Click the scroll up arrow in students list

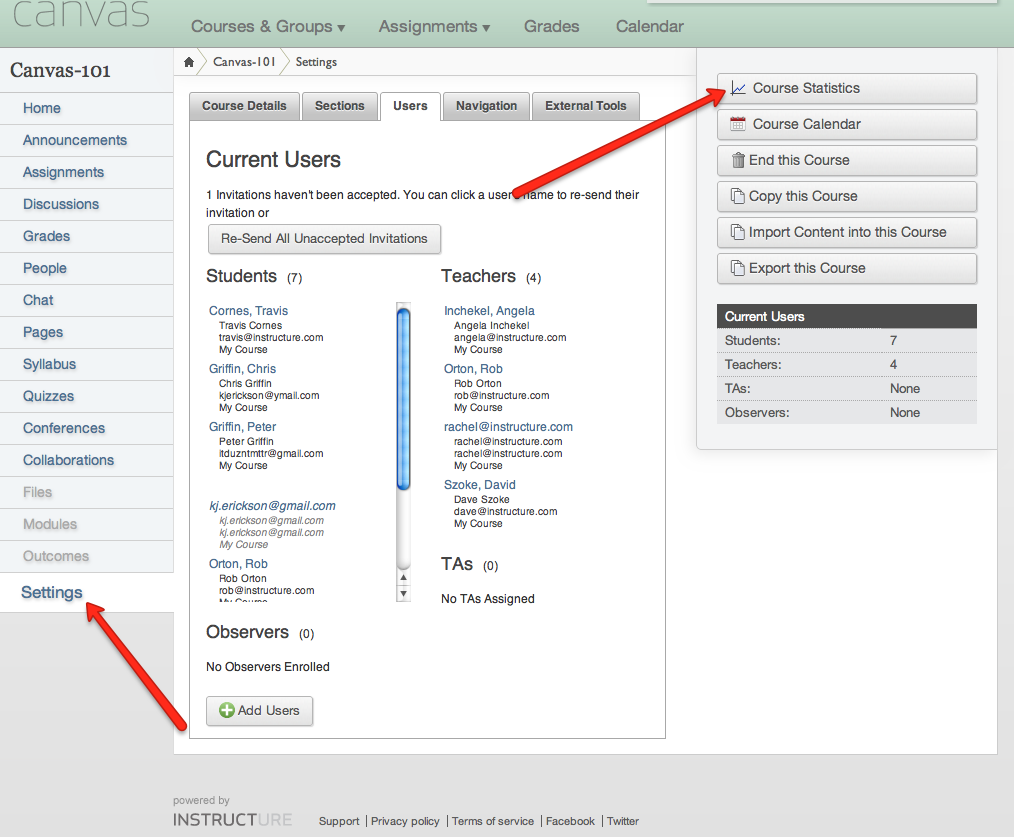pyautogui.click(x=404, y=578)
